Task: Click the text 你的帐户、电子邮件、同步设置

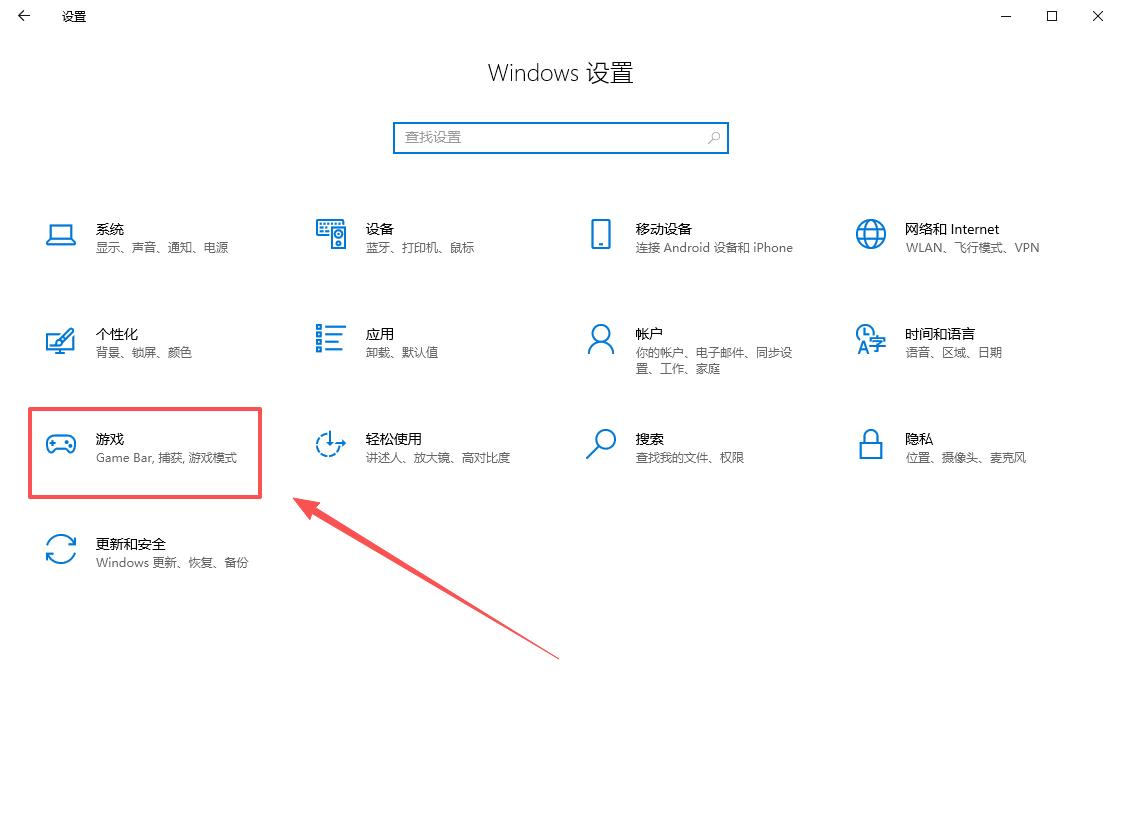Action: tap(713, 361)
